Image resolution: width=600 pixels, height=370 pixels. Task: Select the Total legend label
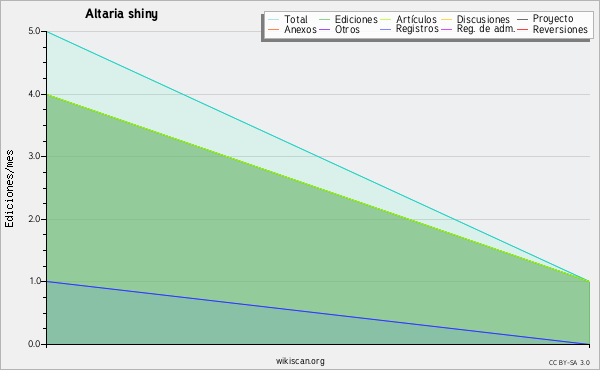click(296, 20)
